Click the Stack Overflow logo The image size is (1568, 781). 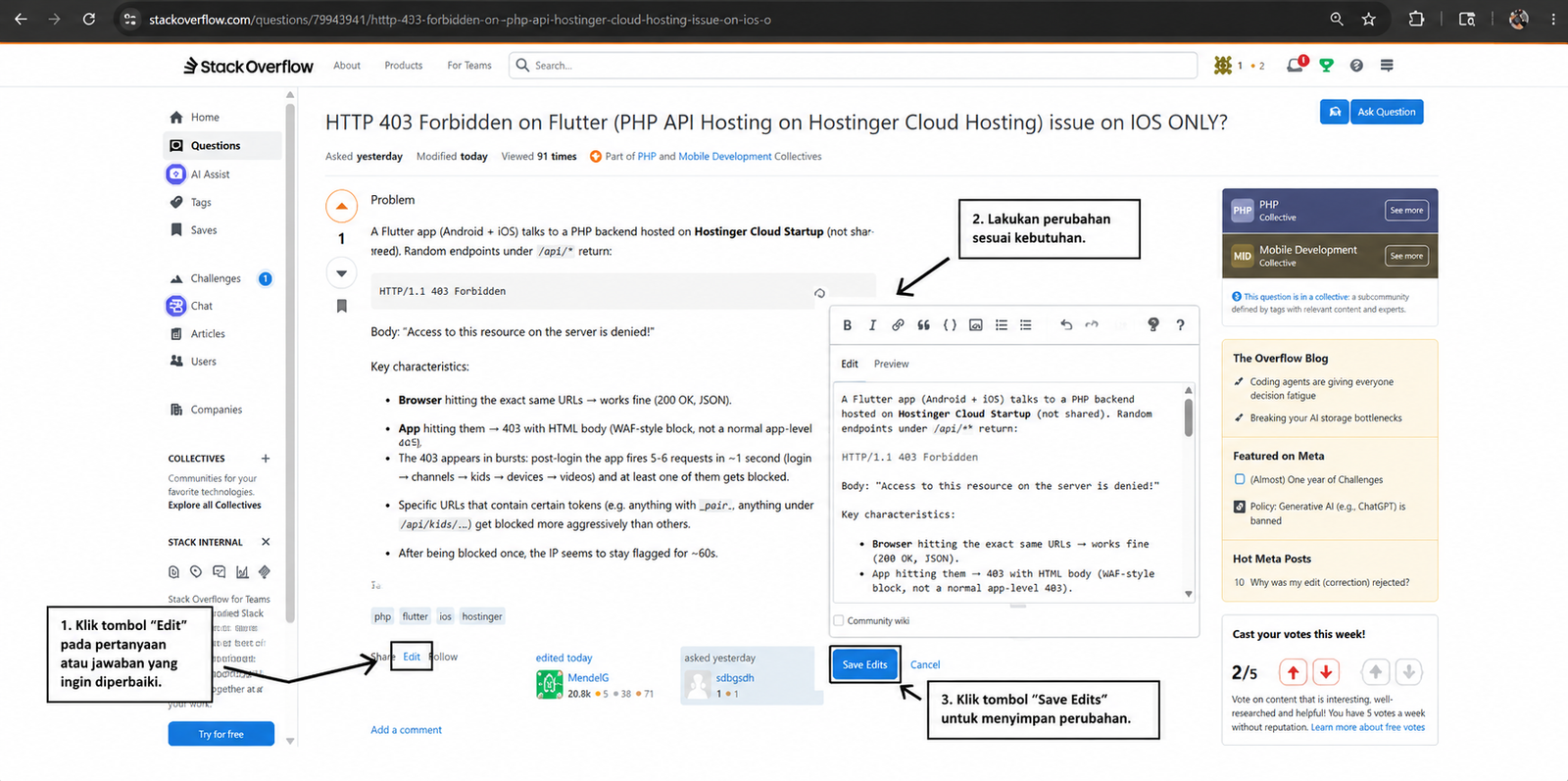coord(248,66)
